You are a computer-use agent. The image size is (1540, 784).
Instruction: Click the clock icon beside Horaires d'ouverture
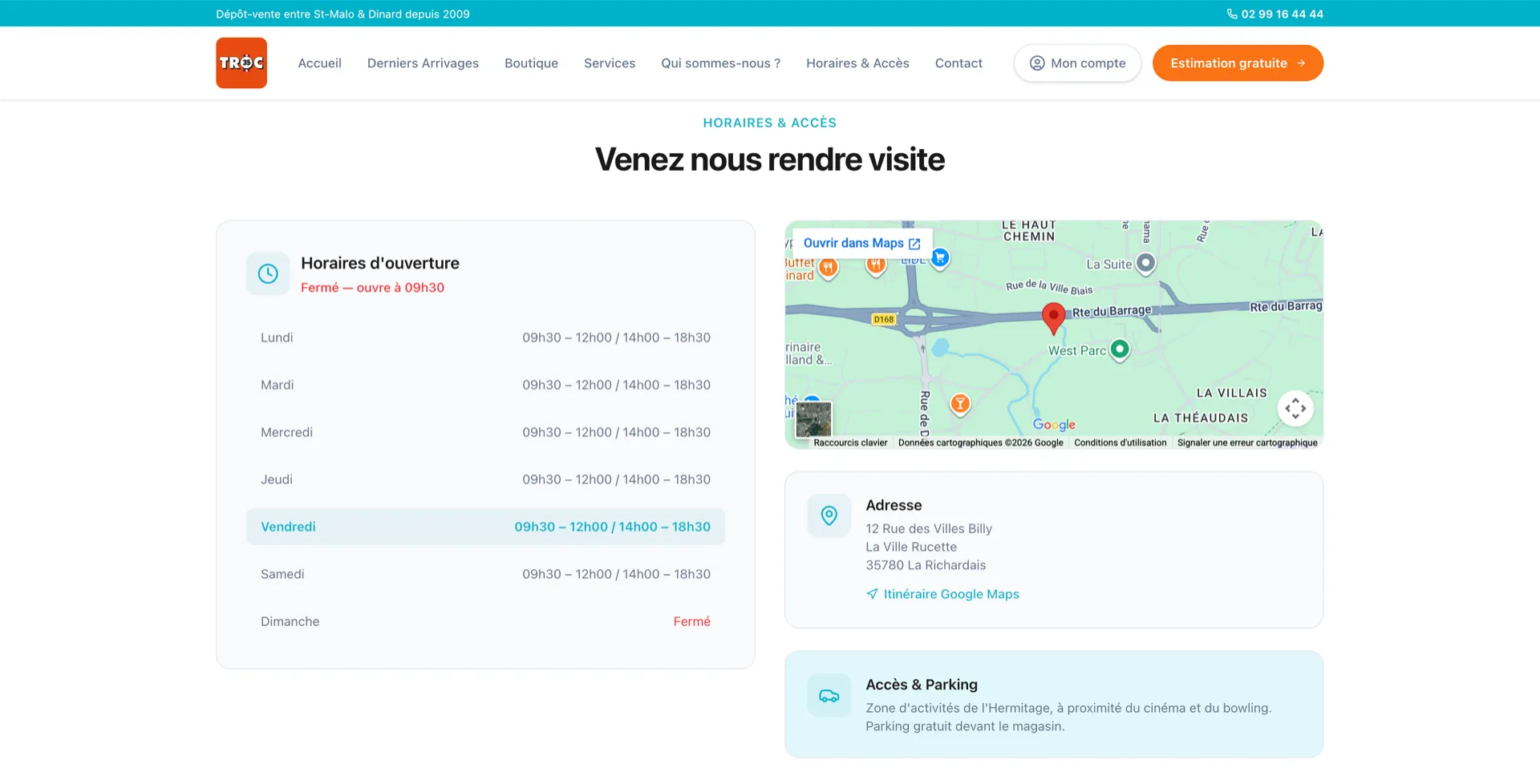[x=268, y=274]
